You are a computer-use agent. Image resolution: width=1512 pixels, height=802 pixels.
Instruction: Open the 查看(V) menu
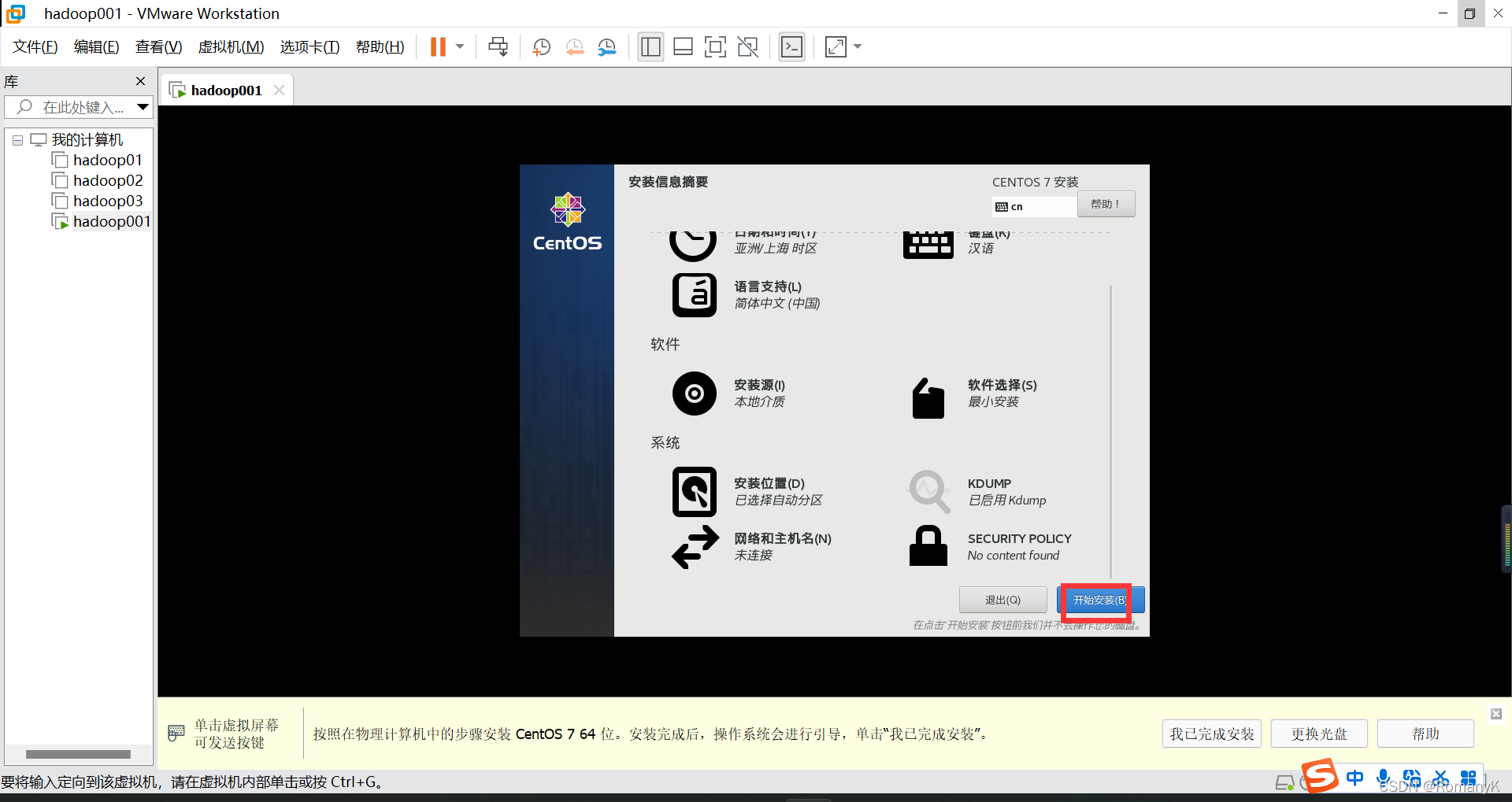point(158,47)
